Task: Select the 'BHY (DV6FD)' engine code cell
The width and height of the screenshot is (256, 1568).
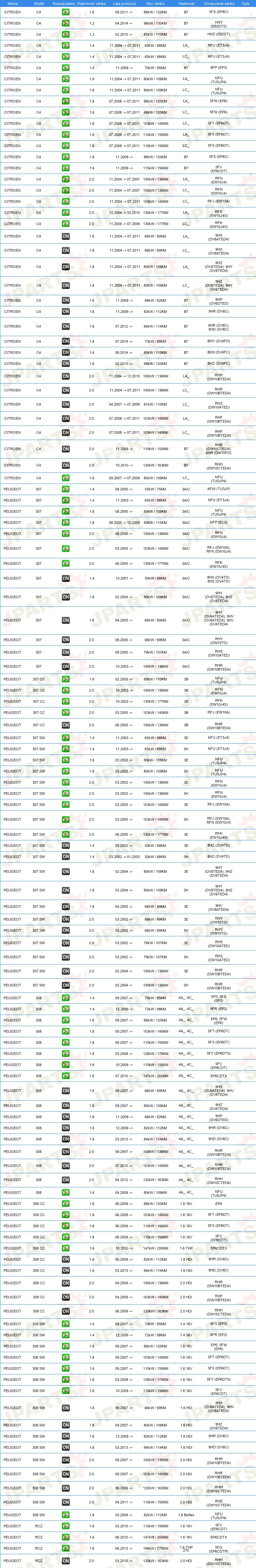Action: [x=219, y=341]
